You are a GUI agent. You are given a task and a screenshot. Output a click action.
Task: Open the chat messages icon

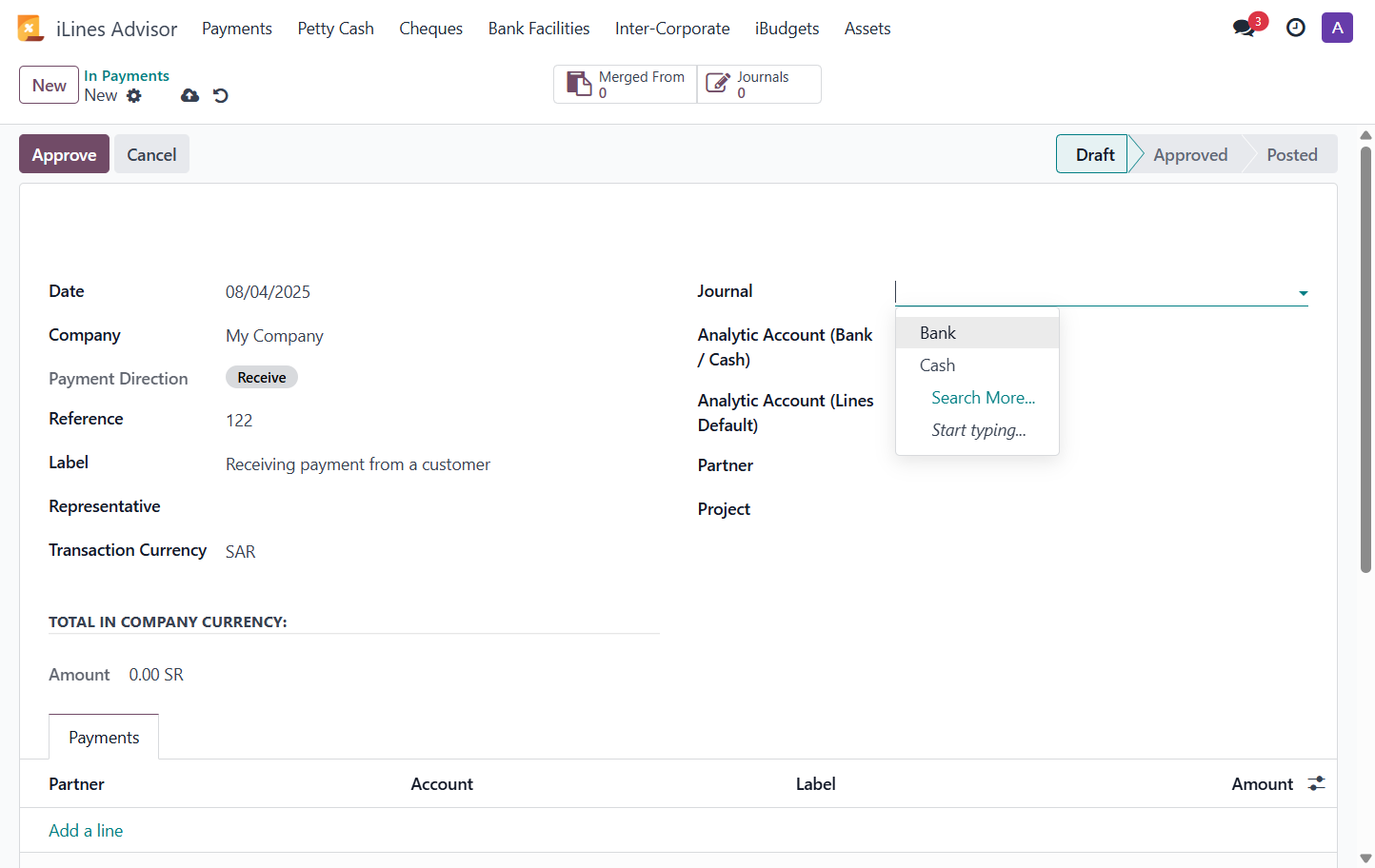1244,28
